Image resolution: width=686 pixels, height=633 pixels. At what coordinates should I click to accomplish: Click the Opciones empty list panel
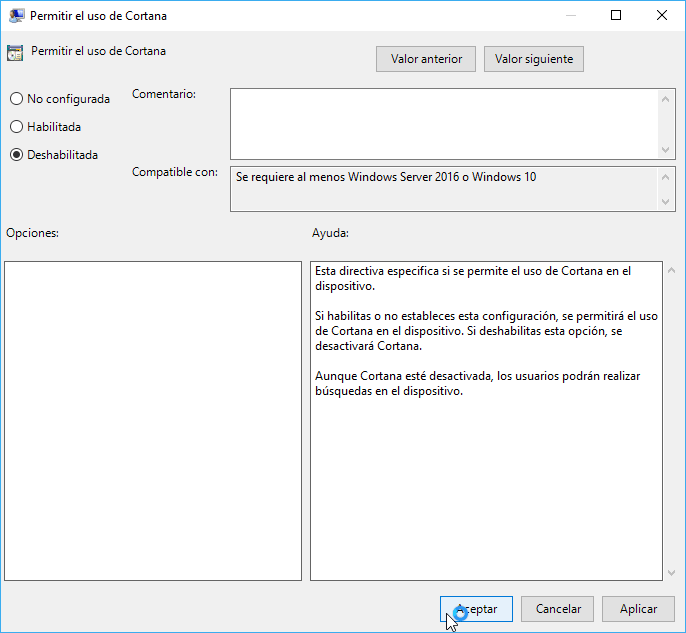153,421
